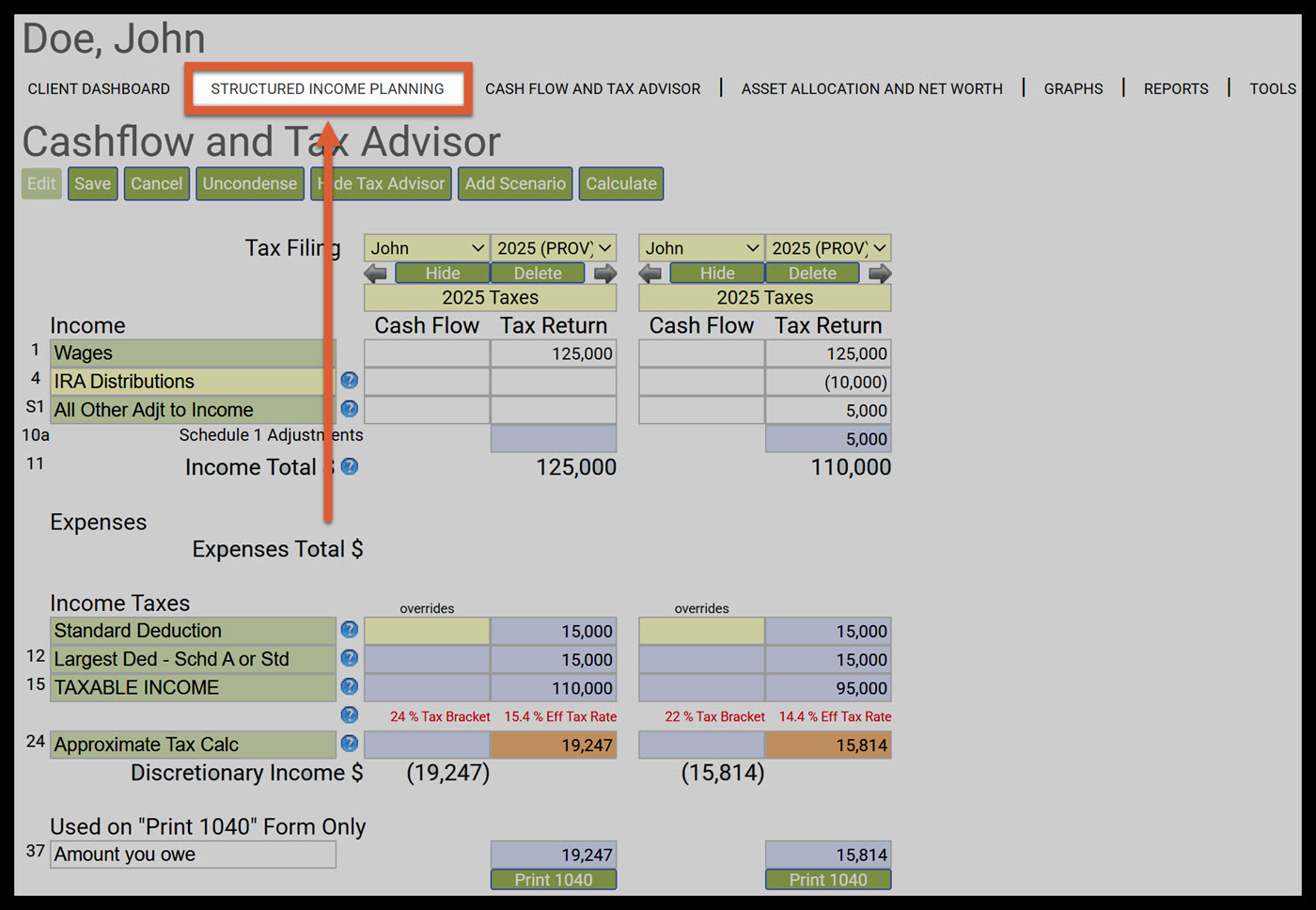Click first scenario tax calc value 19,247
The image size is (1316, 910).
pos(554,745)
